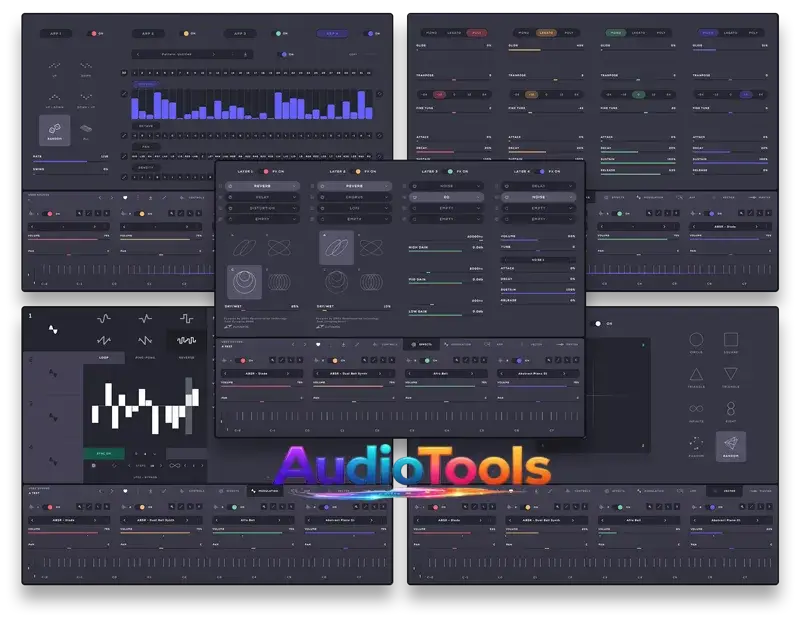Open the Reverb effect slot dropdown
This screenshot has width=800, height=618.
pyautogui.click(x=264, y=184)
